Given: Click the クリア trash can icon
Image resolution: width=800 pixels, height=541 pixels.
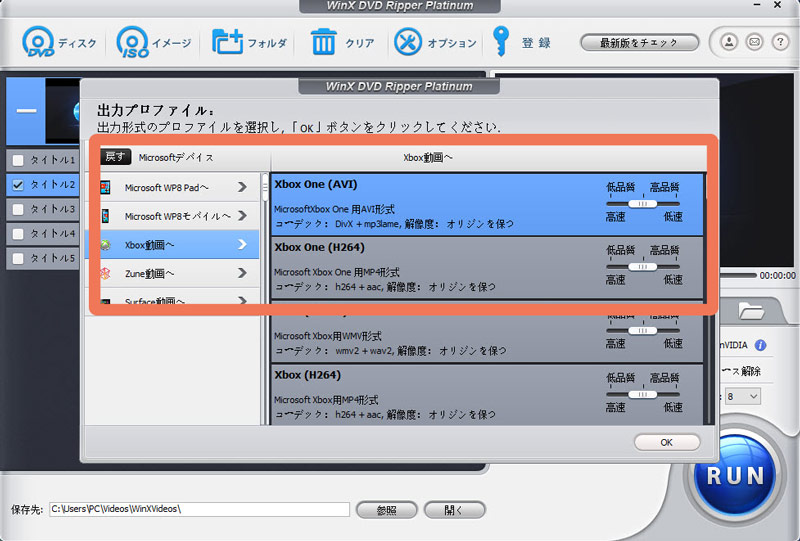Looking at the screenshot, I should point(324,42).
